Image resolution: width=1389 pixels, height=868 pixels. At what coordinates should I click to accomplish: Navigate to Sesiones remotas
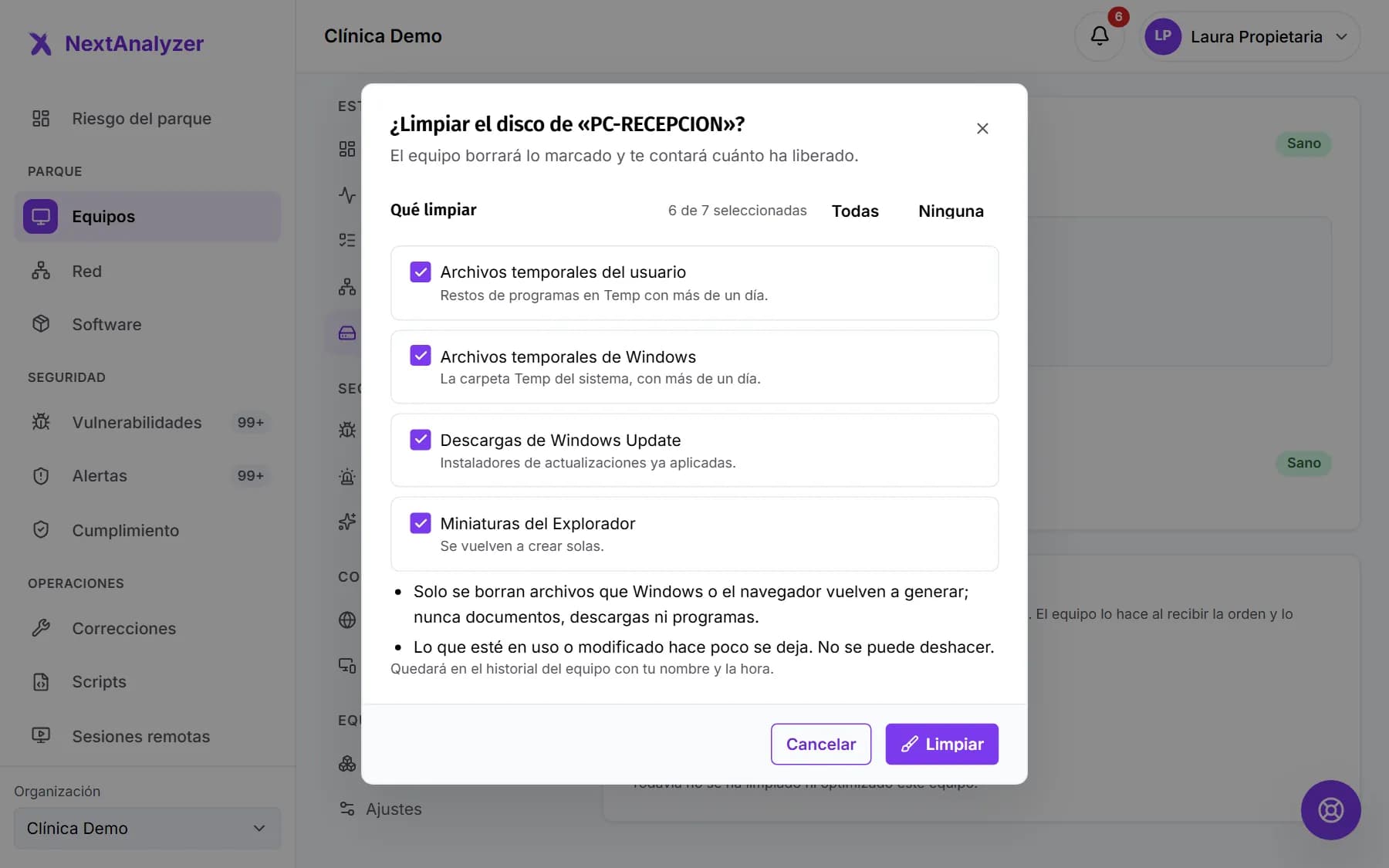click(147, 736)
